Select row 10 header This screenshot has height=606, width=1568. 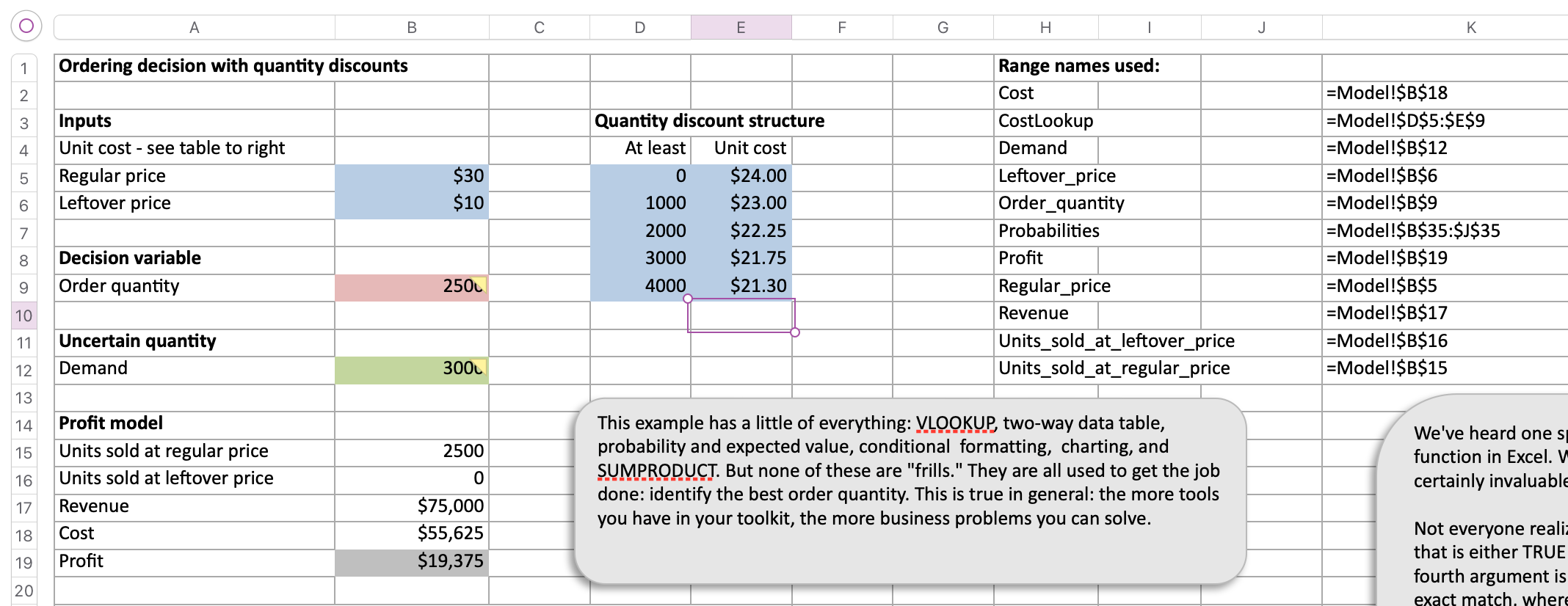tap(24, 315)
